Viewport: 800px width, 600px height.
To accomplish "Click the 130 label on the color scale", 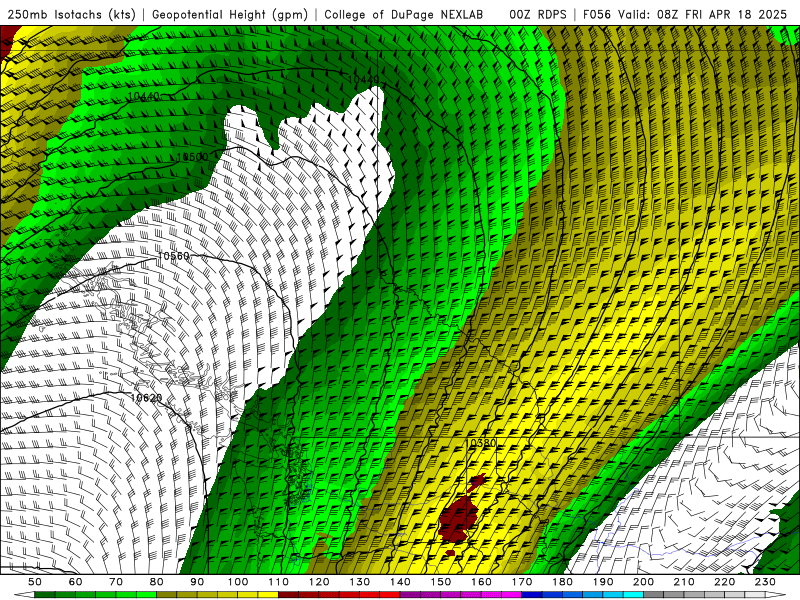I will (360, 582).
